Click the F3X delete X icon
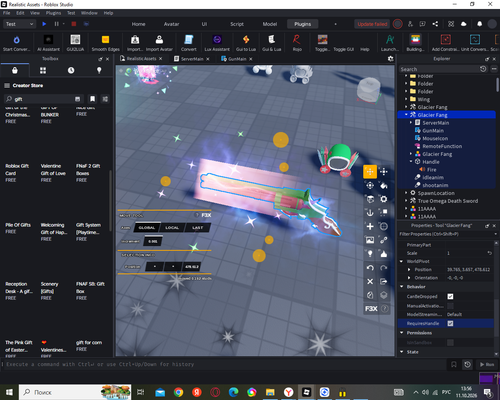This screenshot has height=400, width=500. [370, 281]
